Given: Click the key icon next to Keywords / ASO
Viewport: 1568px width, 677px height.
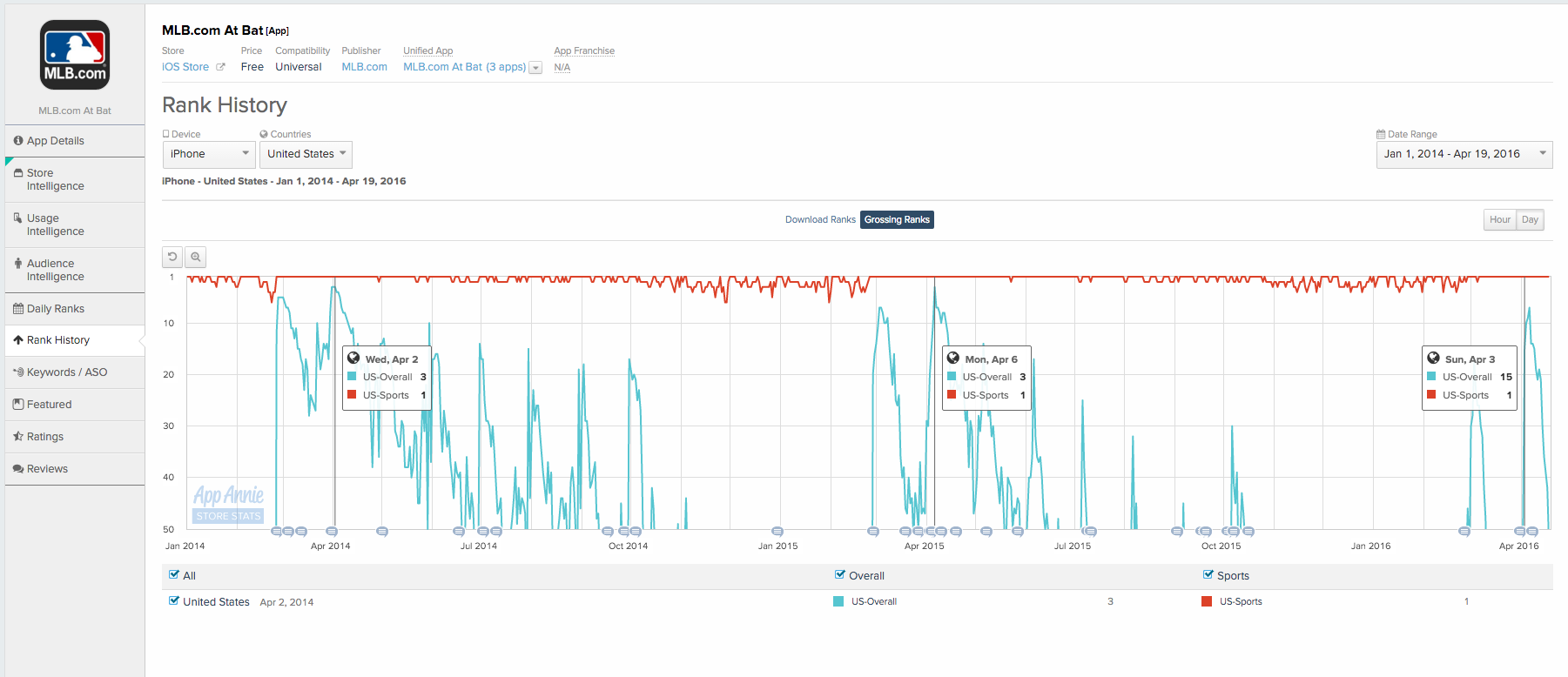Looking at the screenshot, I should tap(18, 372).
